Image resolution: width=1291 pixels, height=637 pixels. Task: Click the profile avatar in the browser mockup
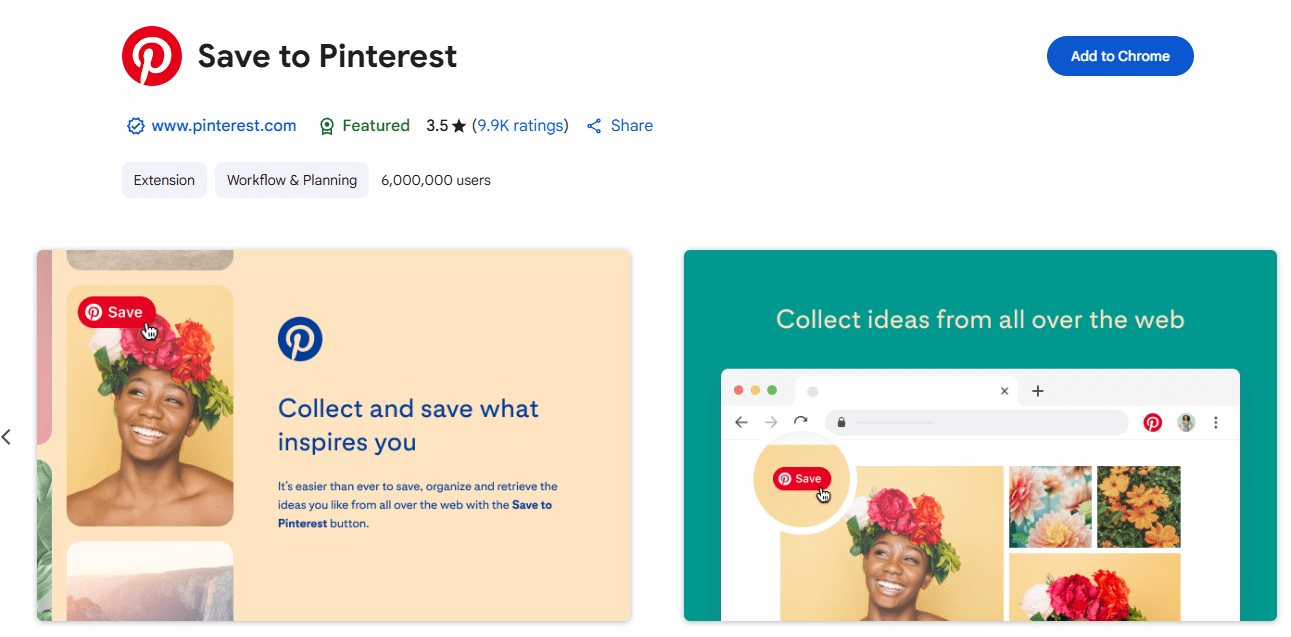click(x=1185, y=422)
